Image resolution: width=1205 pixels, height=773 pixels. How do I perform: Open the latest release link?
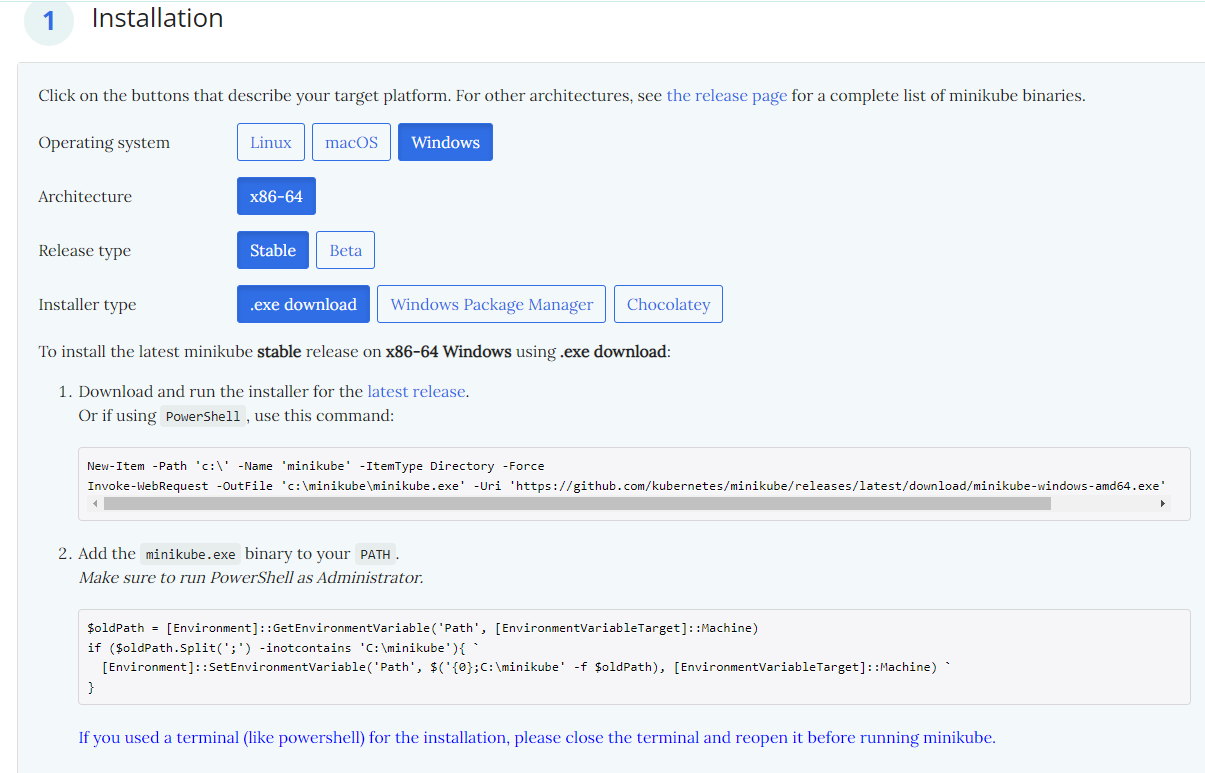pyautogui.click(x=416, y=391)
